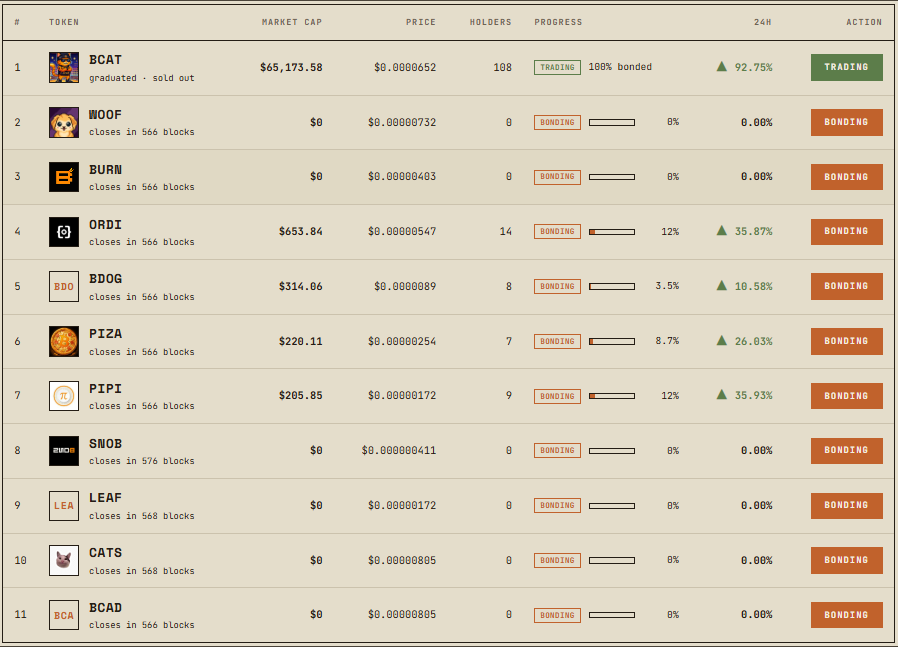Open the BDOG placeholder icon
898x647 pixels.
[x=64, y=286]
